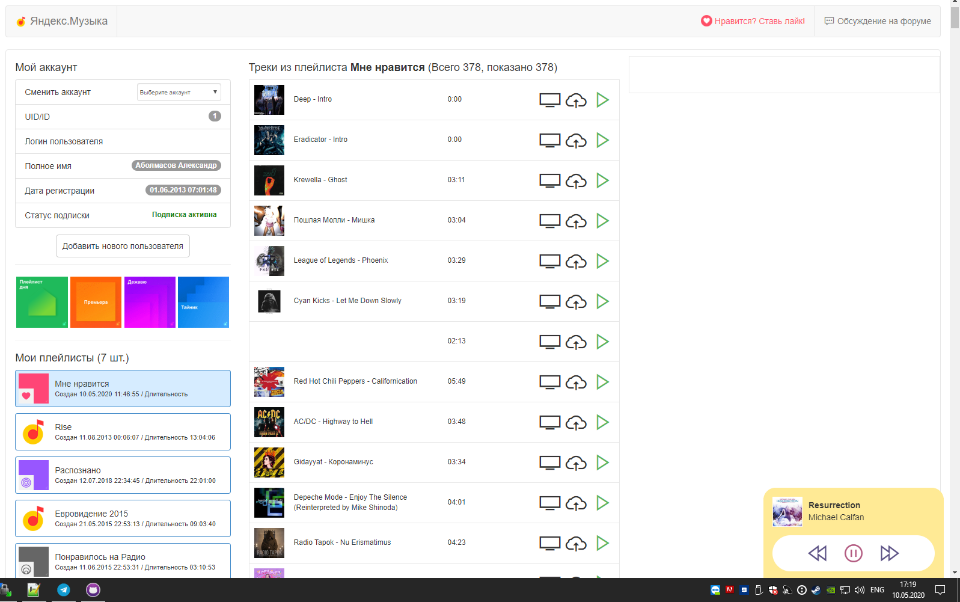Click monitor icon for League of Legends - Phoenix
This screenshot has height=602, width=960.
coord(550,261)
